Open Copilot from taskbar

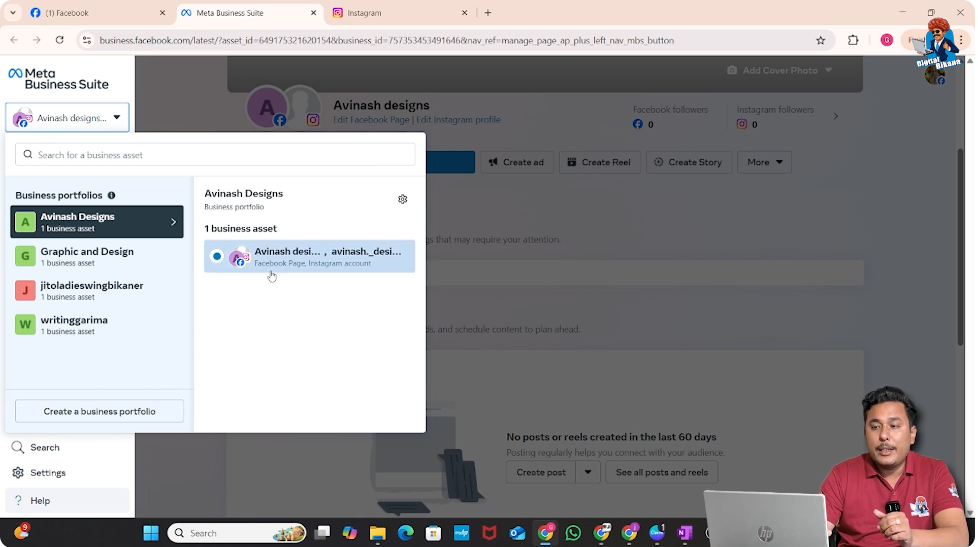[x=350, y=533]
